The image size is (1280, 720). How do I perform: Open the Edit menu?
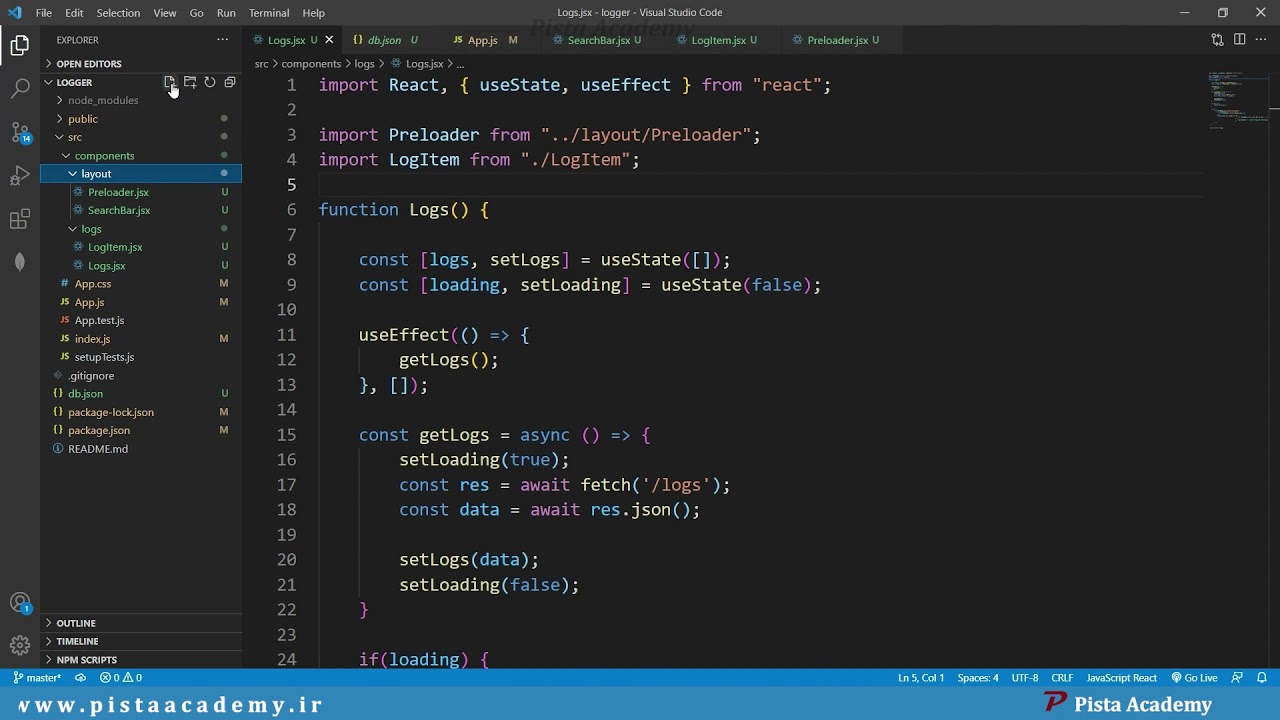point(75,13)
